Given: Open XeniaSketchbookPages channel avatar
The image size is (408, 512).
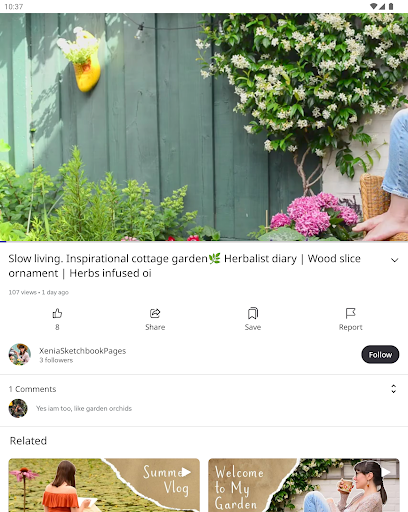Looking at the screenshot, I should click(x=20, y=354).
